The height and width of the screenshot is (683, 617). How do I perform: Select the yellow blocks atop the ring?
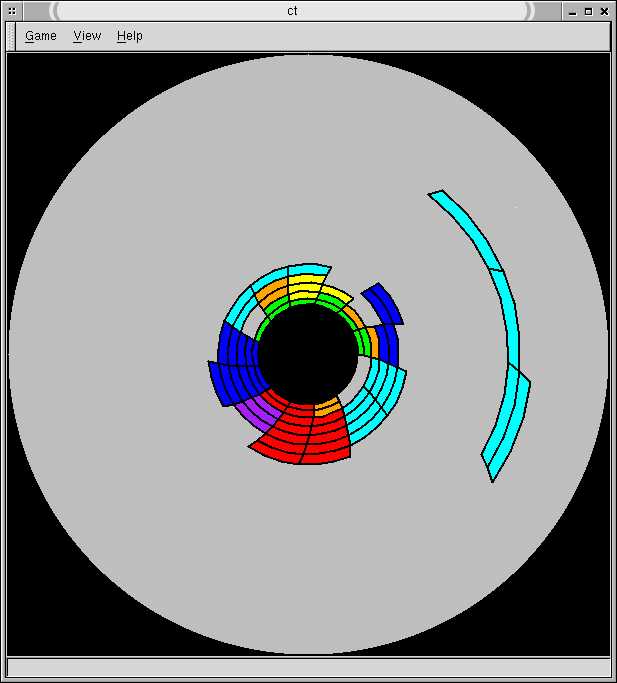[305, 287]
